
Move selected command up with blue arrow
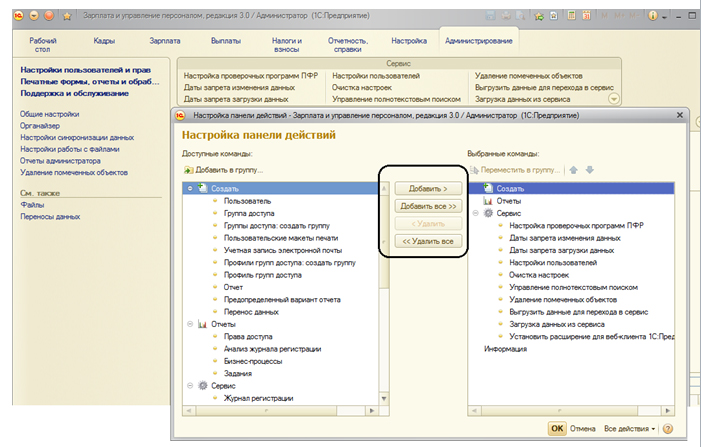coord(574,170)
